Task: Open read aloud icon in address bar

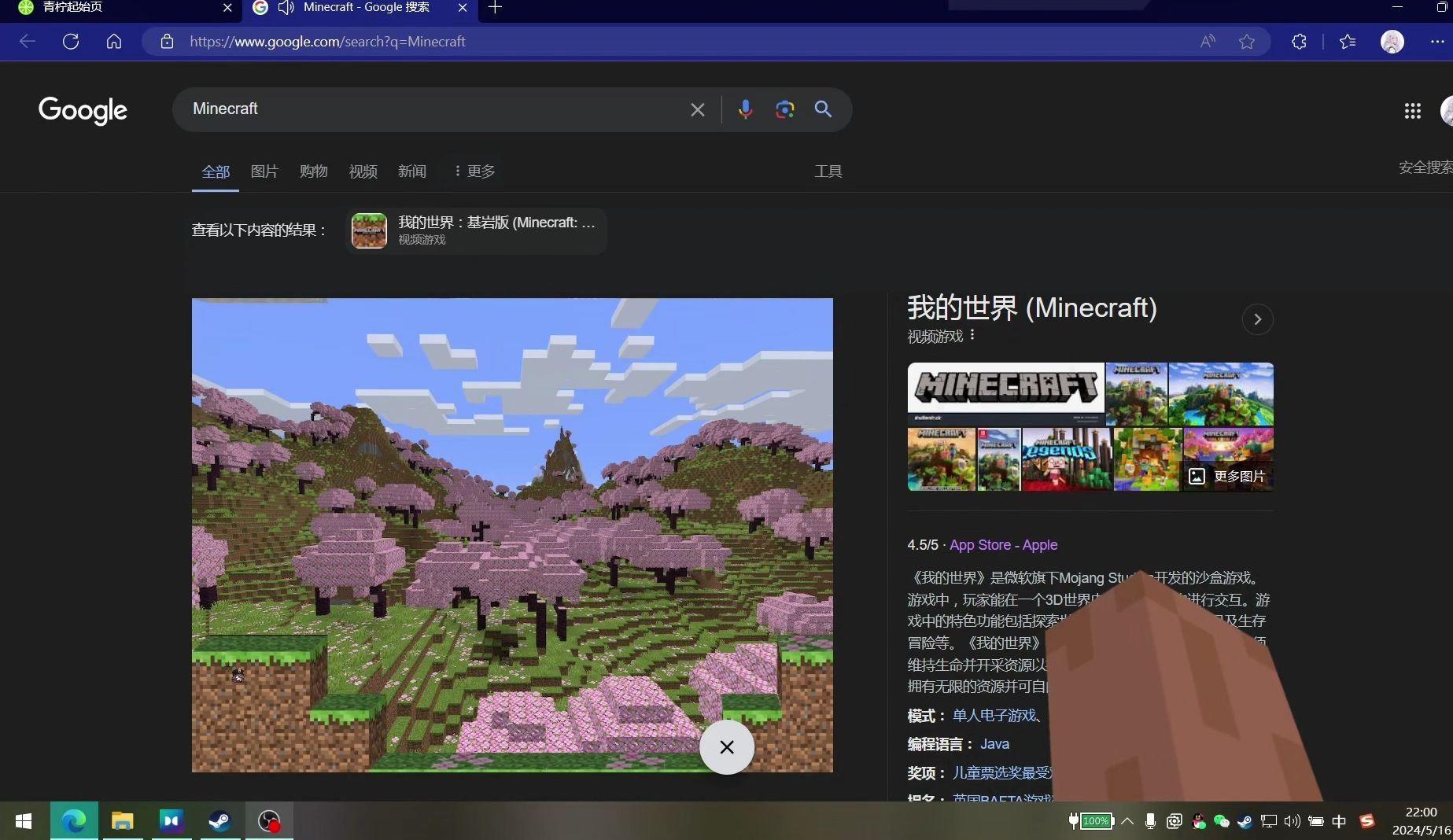Action: 1208,42
